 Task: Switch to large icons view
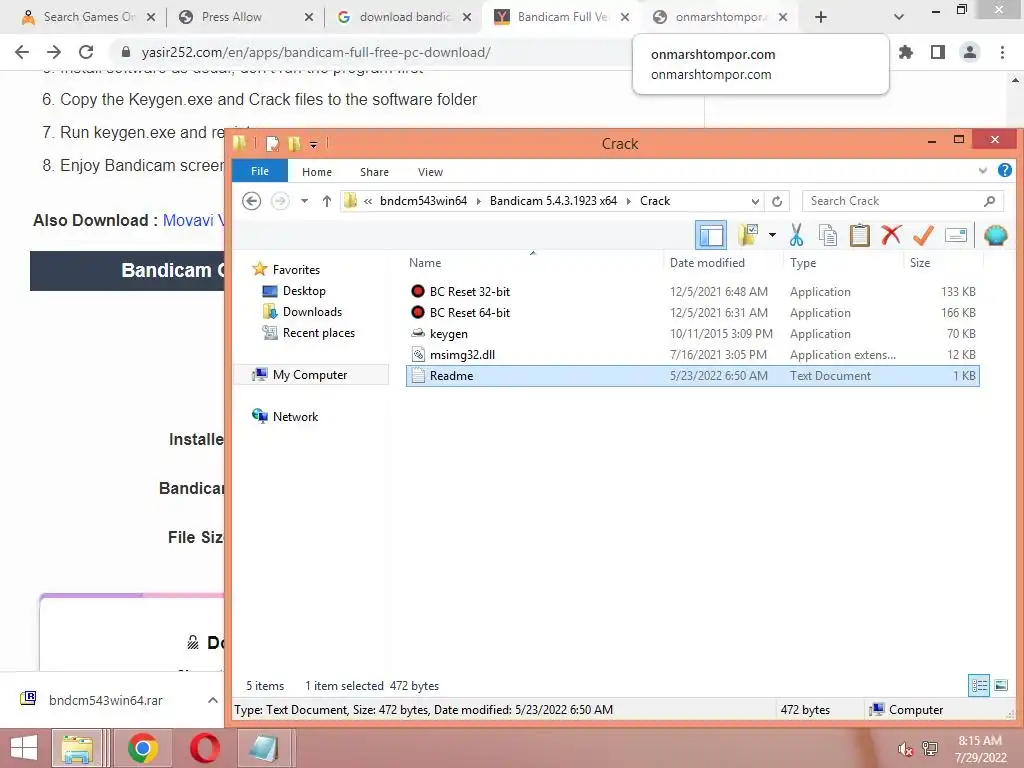coord(1001,685)
